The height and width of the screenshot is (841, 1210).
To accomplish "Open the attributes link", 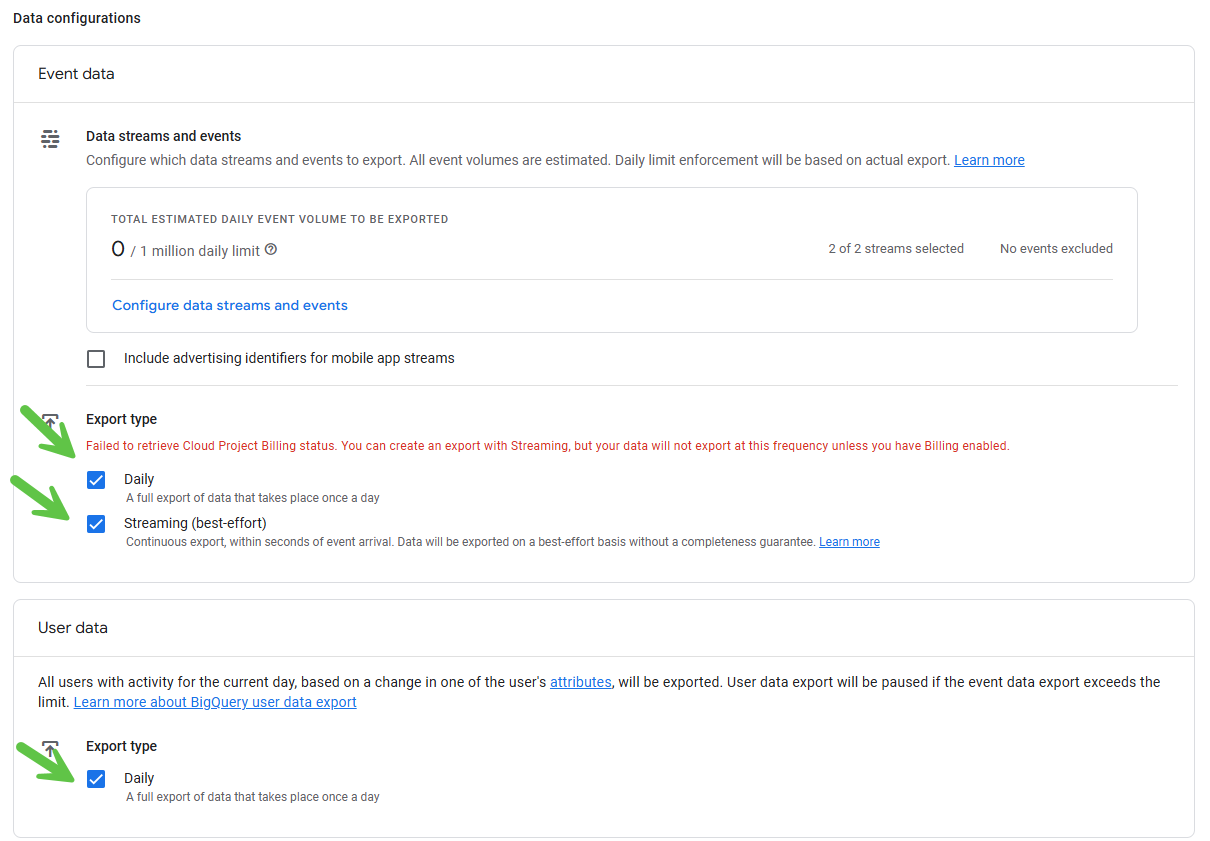I will coord(580,682).
